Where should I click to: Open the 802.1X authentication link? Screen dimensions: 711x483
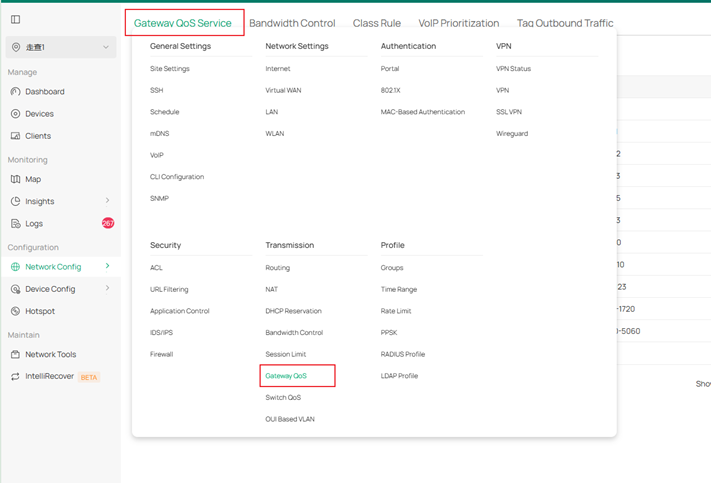[x=390, y=90]
